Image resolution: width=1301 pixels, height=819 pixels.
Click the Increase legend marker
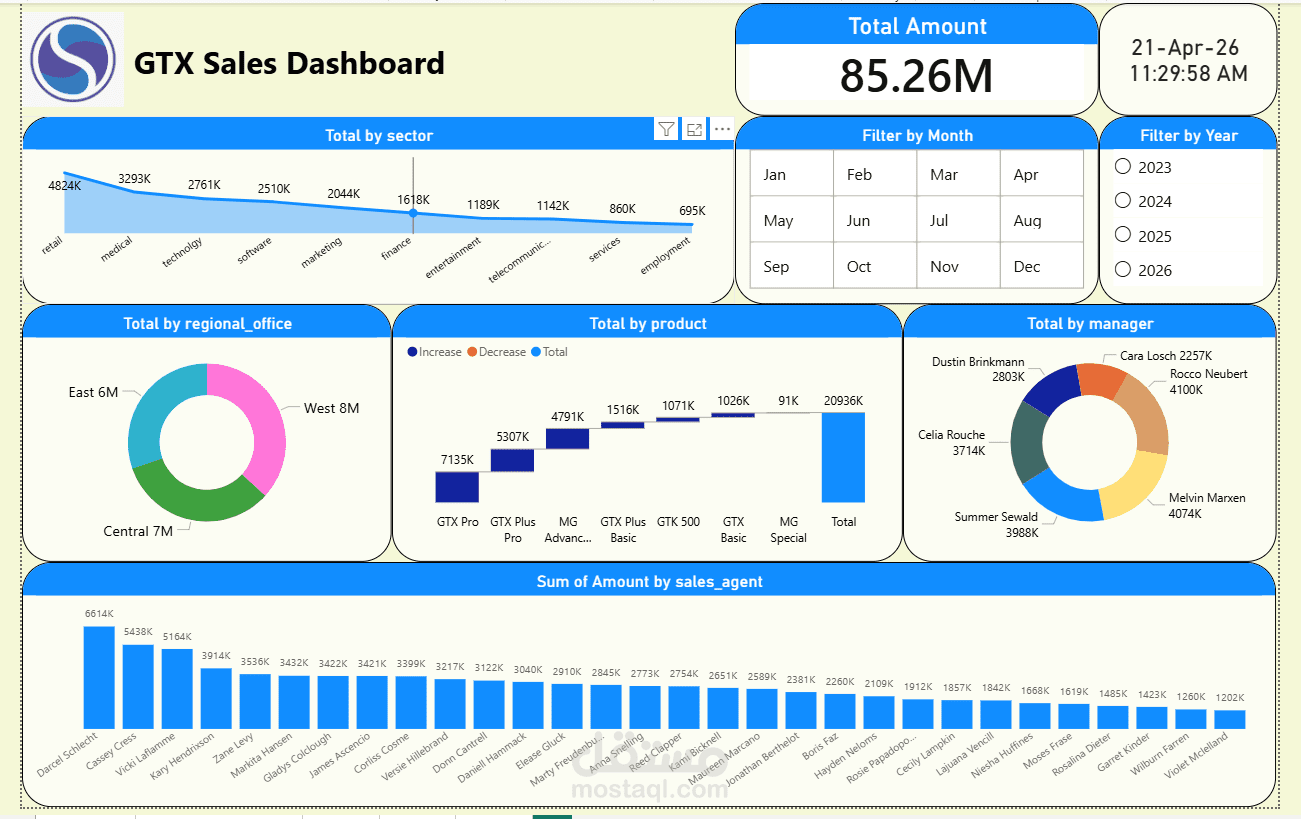412,352
